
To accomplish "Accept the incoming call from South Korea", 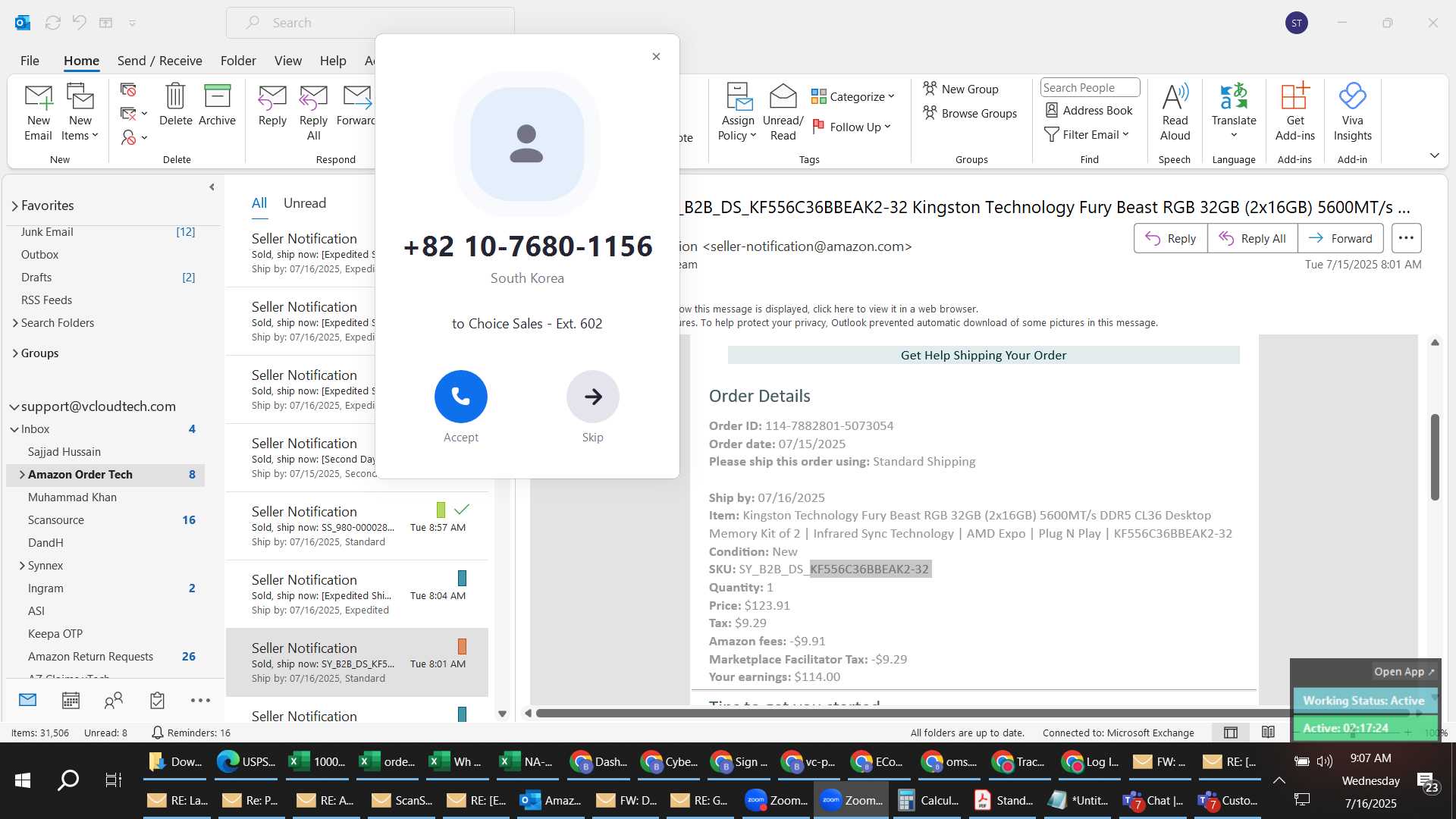I will 460,397.
